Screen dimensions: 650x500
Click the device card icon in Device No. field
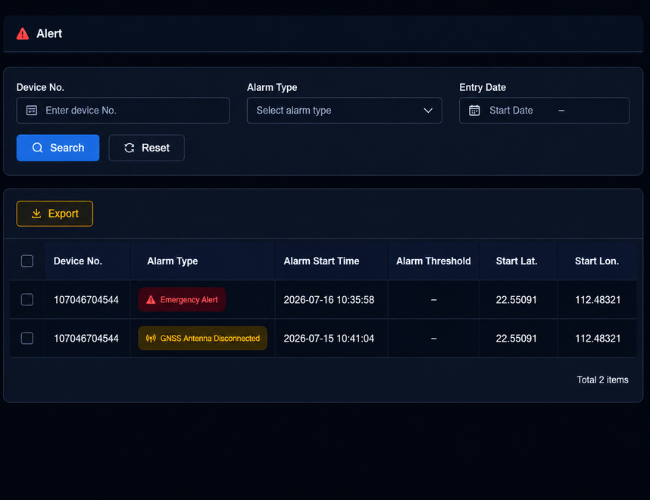[x=32, y=110]
